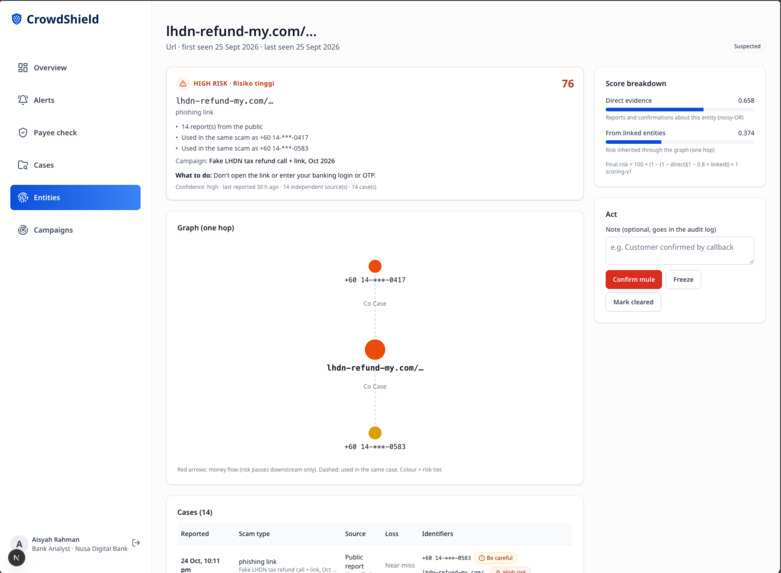Open Payee check in the sidebar
Viewport: 781px width, 573px height.
click(75, 133)
